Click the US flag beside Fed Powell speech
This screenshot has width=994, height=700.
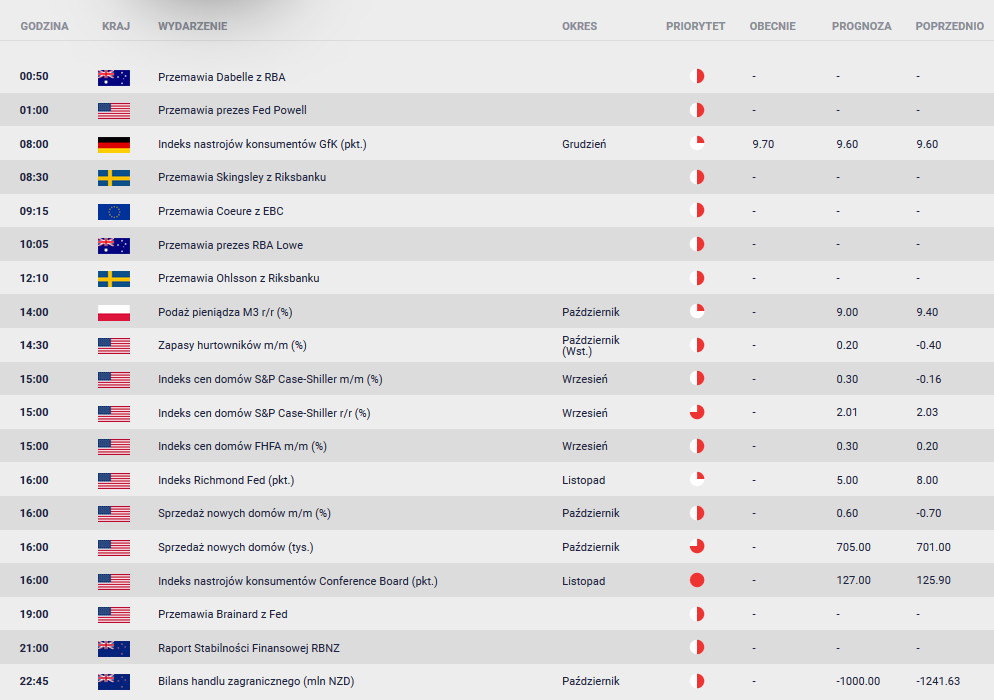(x=113, y=111)
